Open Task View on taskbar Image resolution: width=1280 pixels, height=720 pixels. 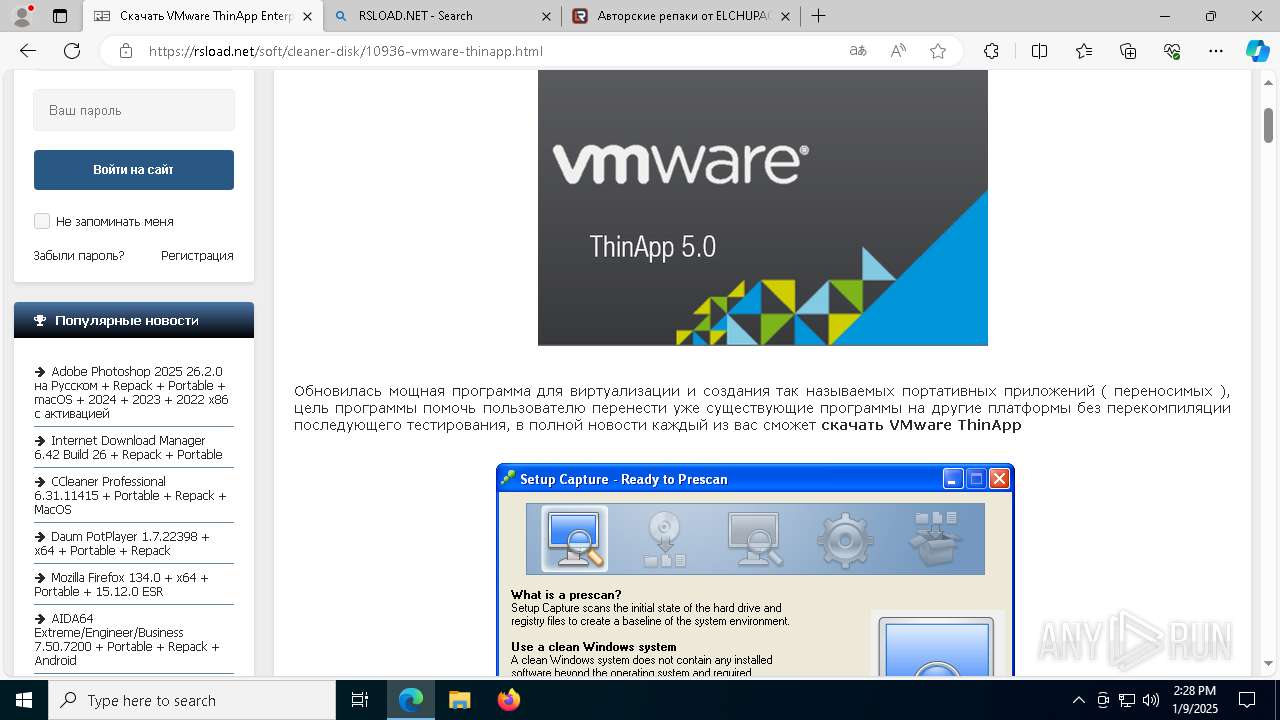point(360,700)
